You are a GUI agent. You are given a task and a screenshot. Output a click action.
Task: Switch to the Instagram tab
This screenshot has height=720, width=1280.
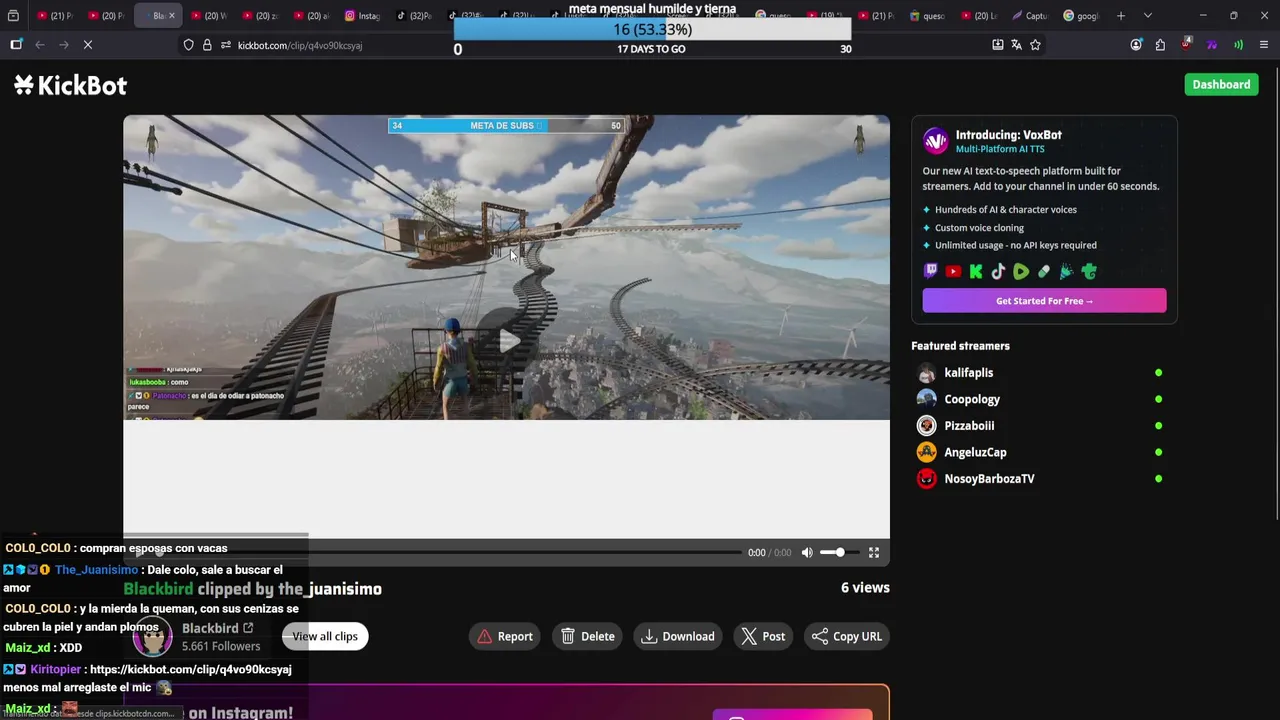click(x=362, y=16)
